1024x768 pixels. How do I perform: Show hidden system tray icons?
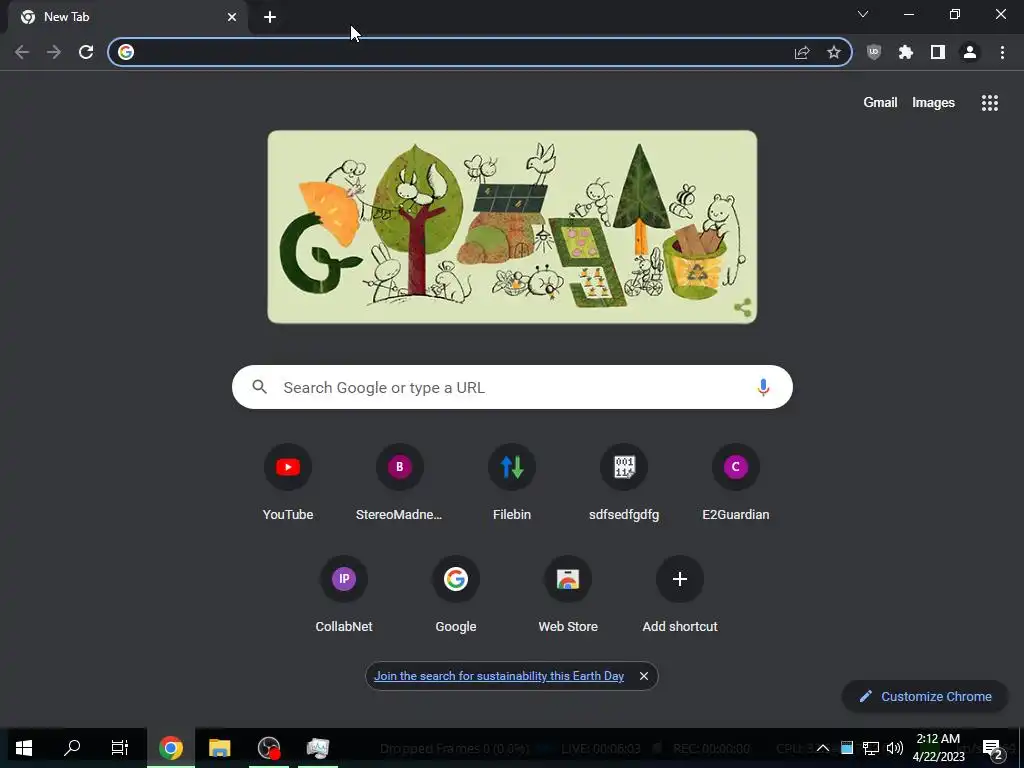tap(822, 748)
